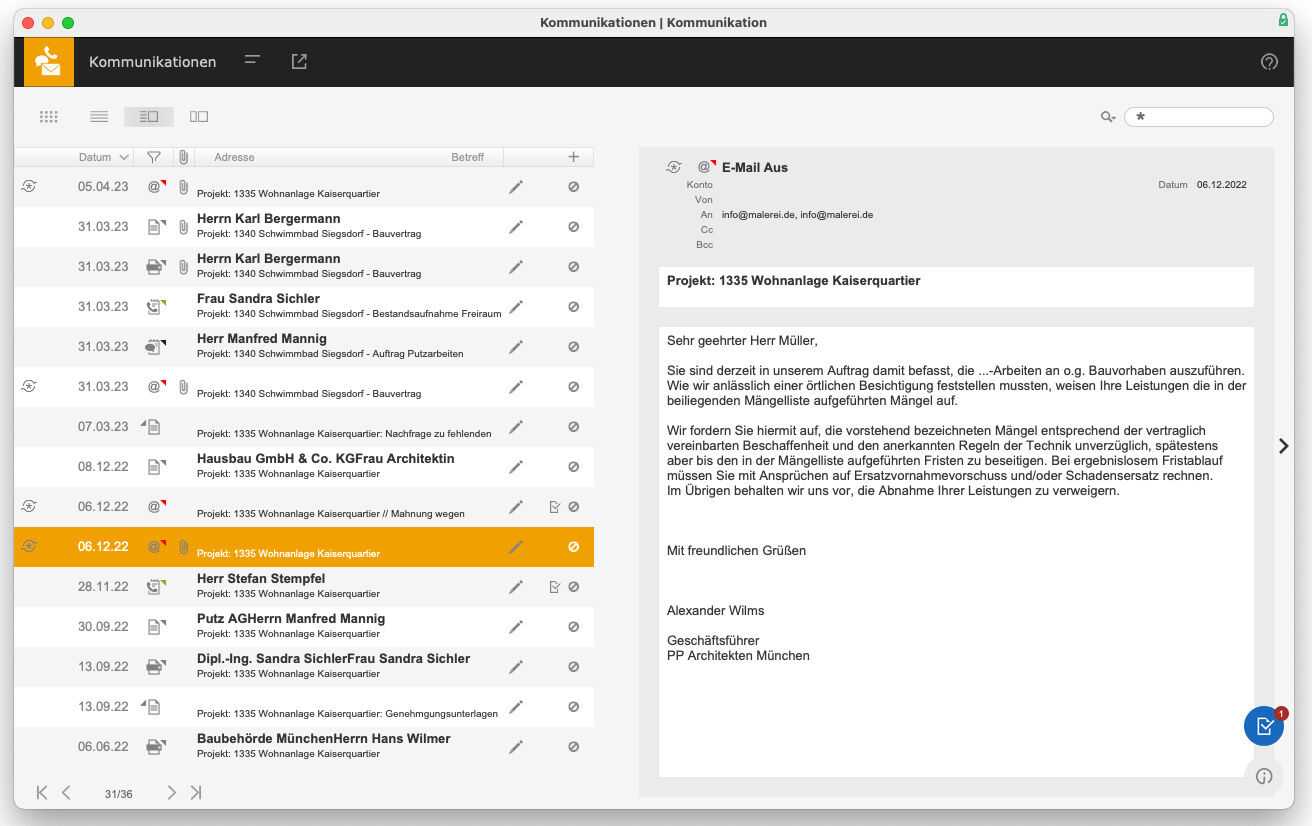Edit the Mahnung wegen email entry

[516, 507]
